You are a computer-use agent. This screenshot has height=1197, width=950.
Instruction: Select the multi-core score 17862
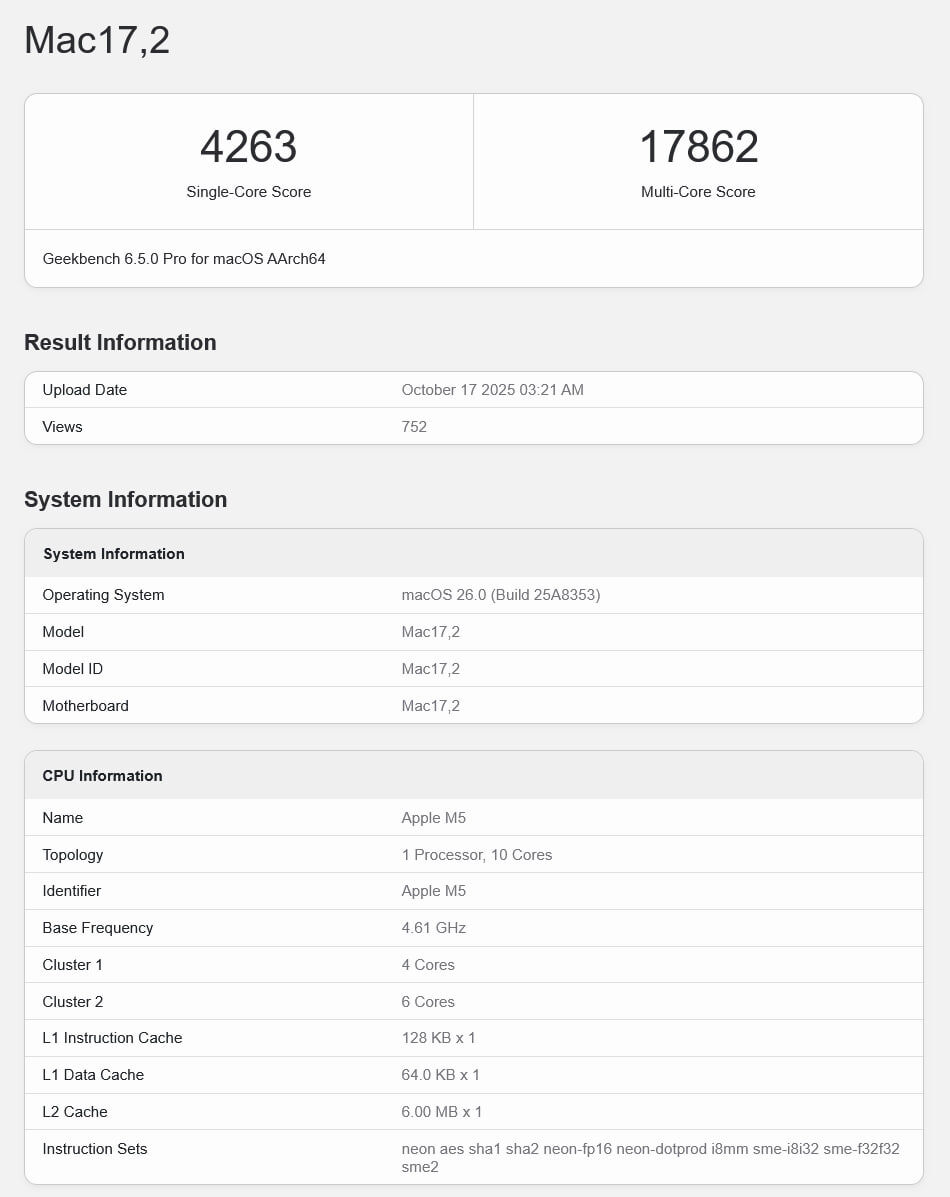(698, 147)
